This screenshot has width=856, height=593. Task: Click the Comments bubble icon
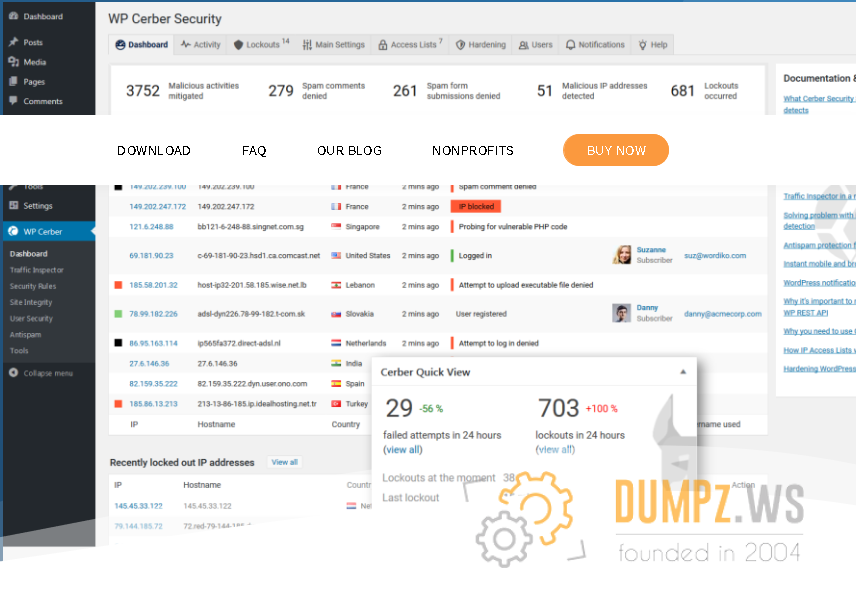[x=13, y=101]
